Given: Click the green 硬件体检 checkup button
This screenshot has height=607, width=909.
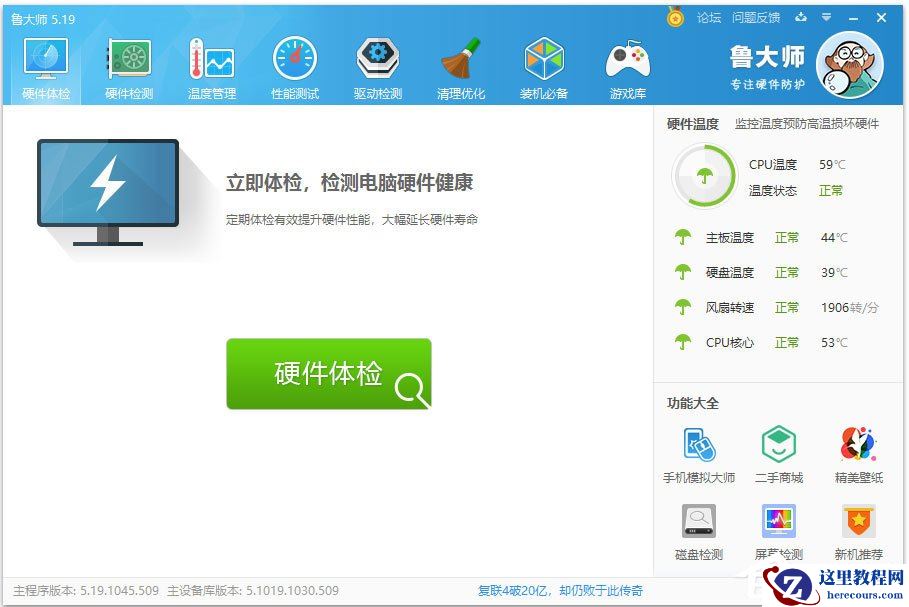Looking at the screenshot, I should 330,374.
